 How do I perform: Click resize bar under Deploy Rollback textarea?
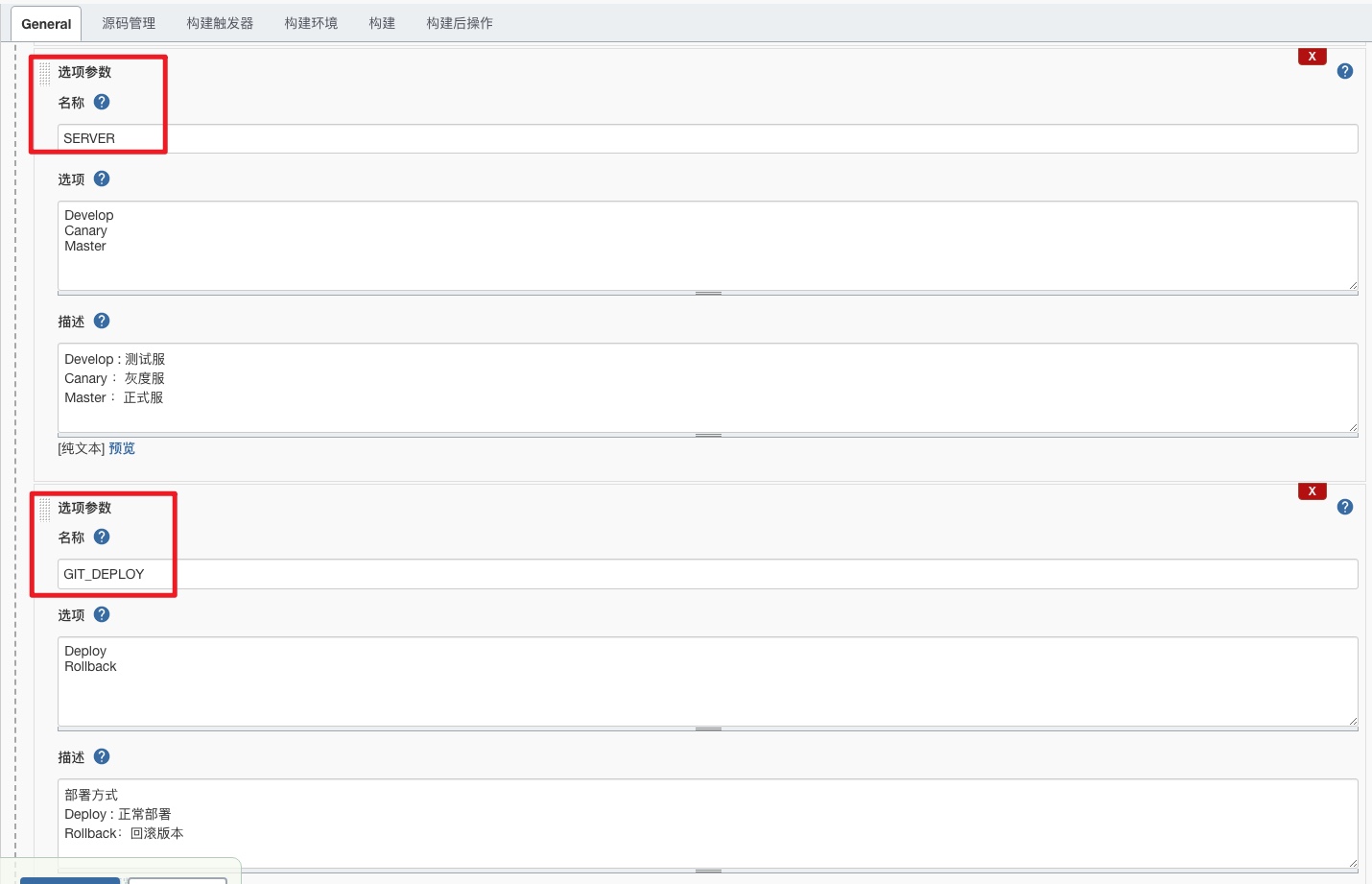708,729
